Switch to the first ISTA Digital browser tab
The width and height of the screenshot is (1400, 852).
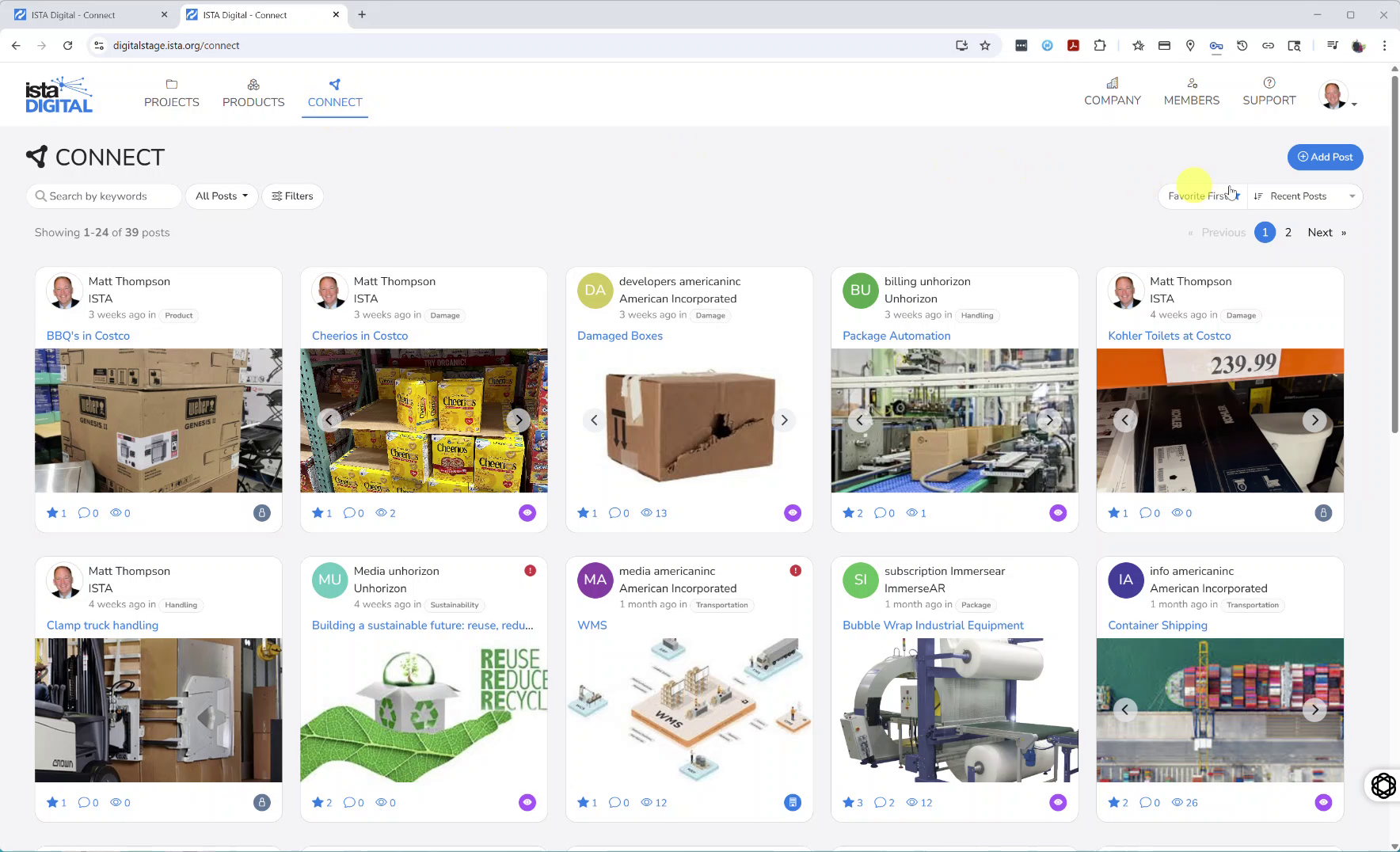coord(91,15)
